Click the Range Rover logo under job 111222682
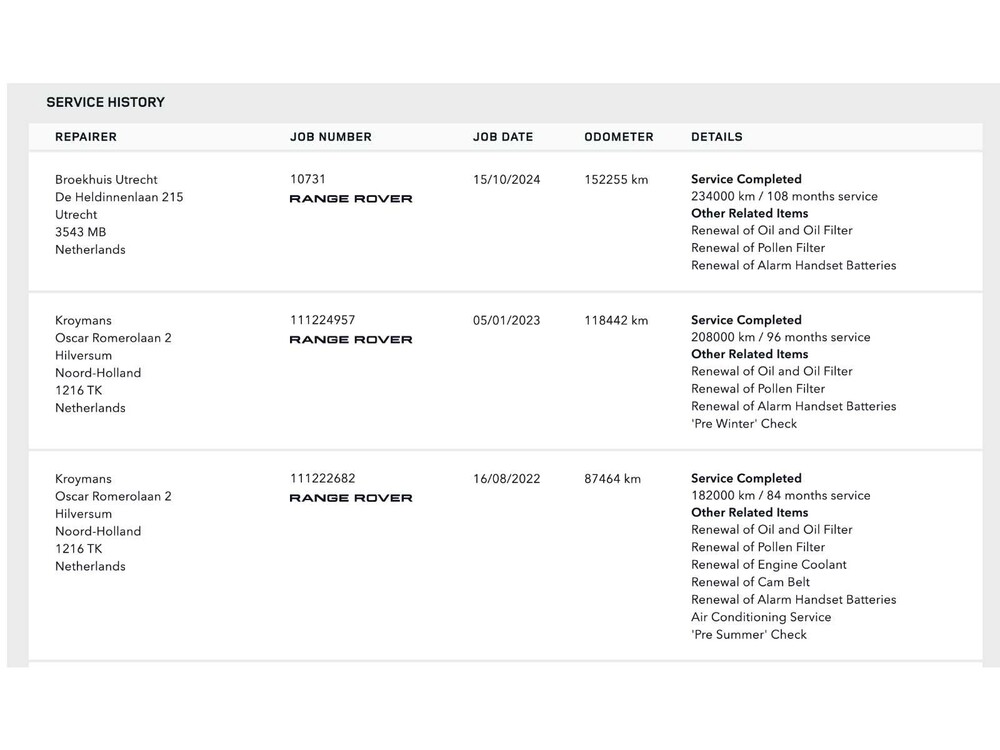Screen dimensions: 1000x750 (351, 498)
